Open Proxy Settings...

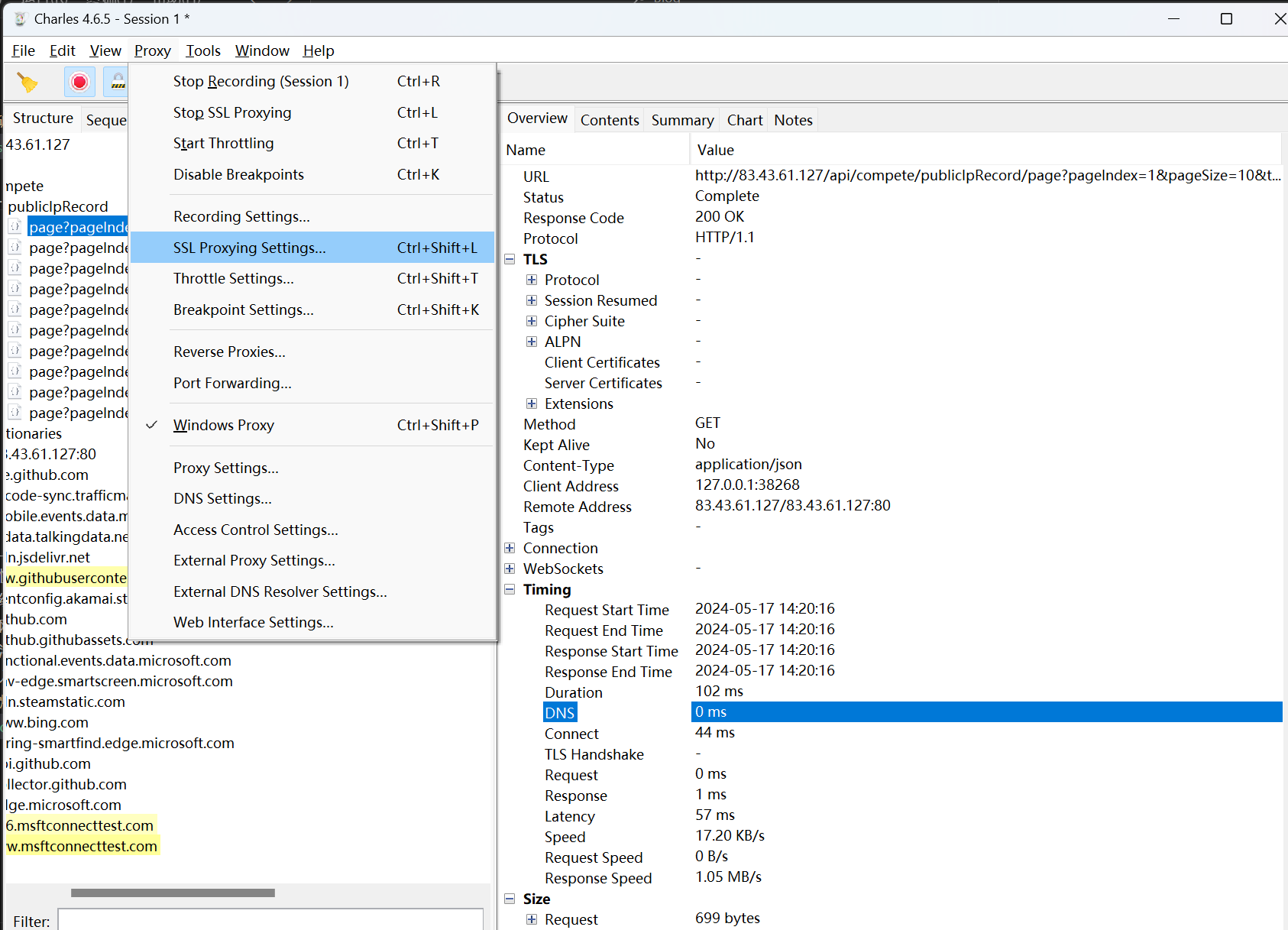point(313,468)
